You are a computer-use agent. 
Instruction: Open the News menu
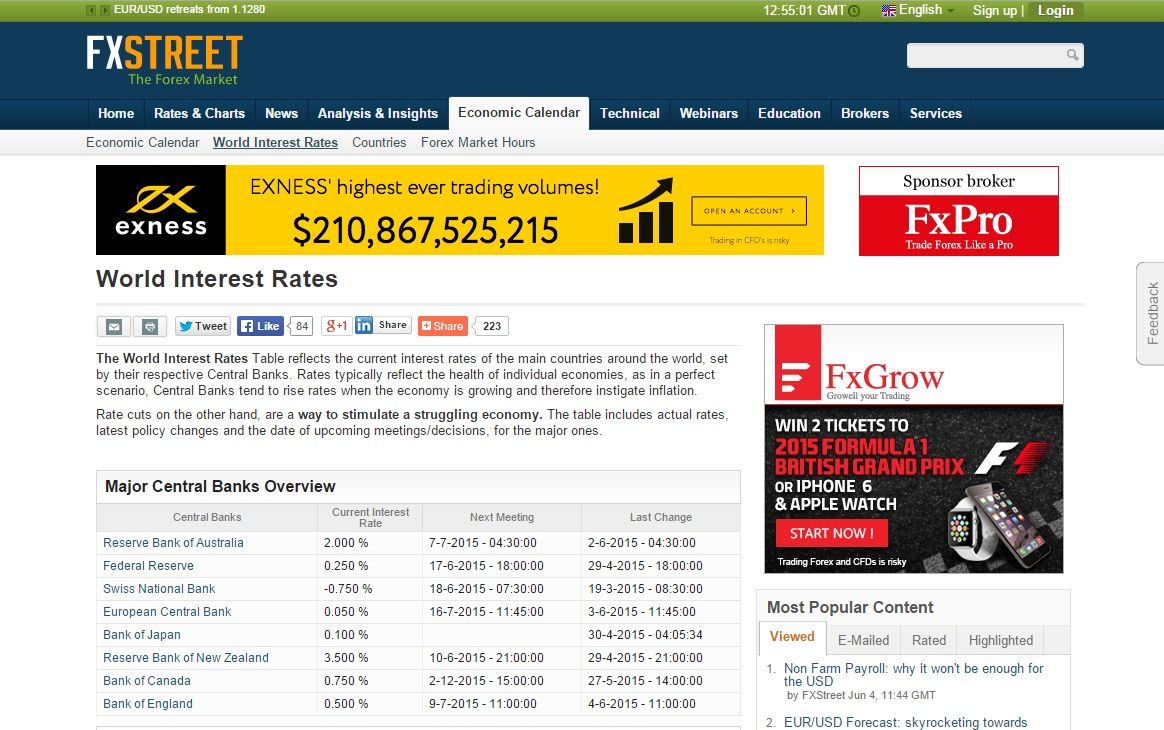point(281,114)
